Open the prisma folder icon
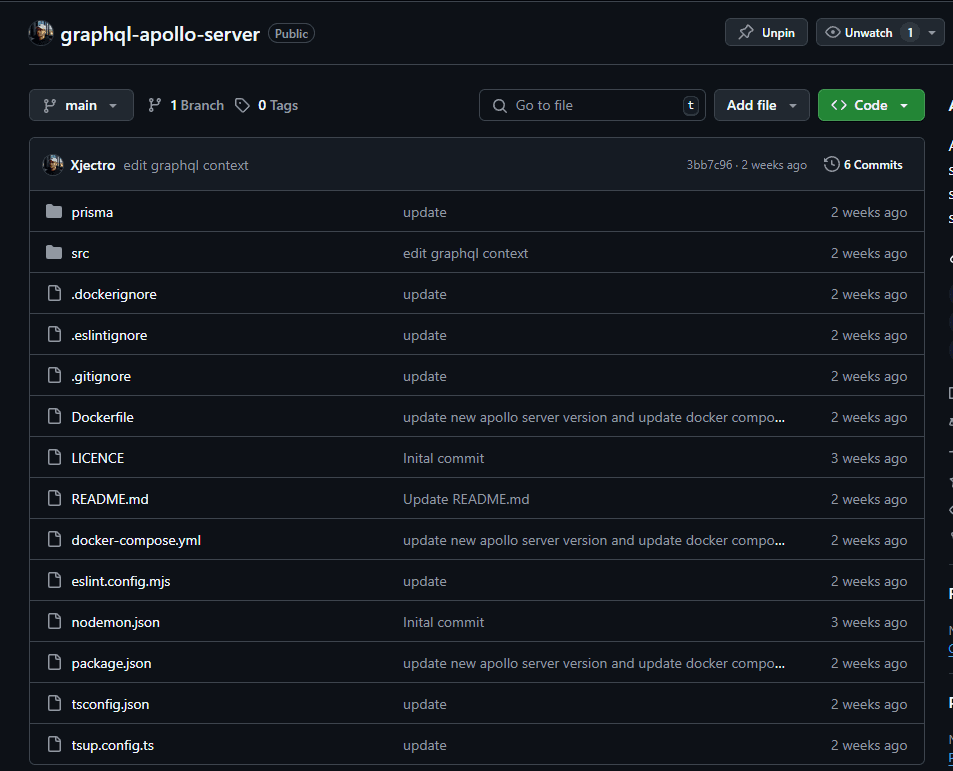The image size is (953, 771). 54,212
